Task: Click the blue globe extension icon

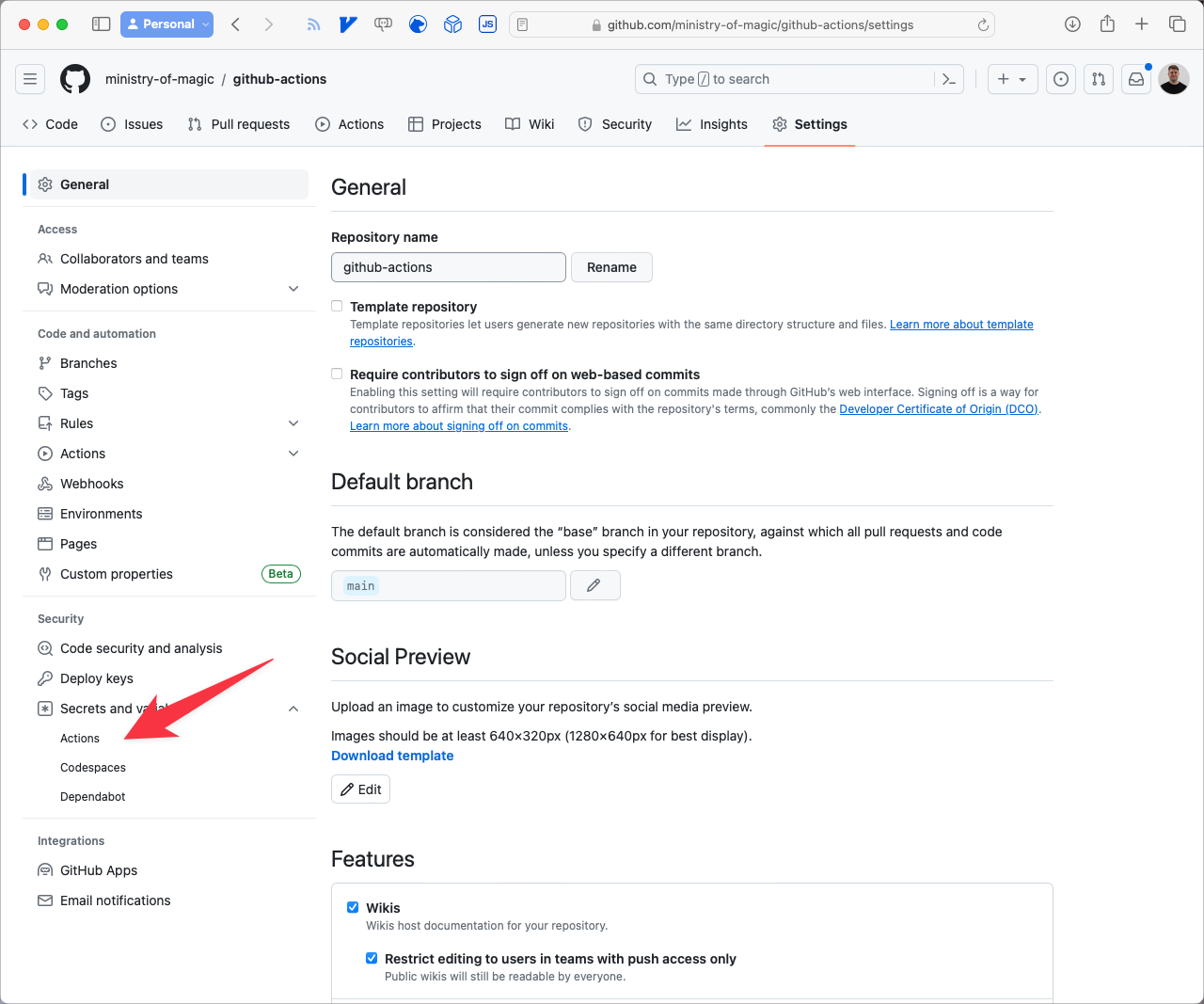Action: click(418, 24)
